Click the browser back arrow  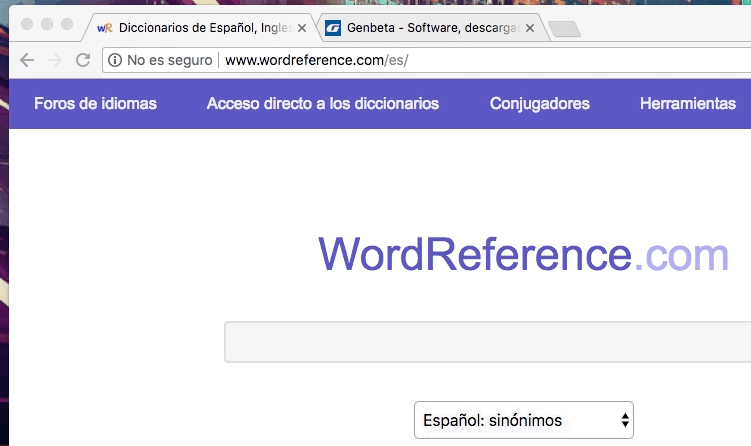point(27,60)
